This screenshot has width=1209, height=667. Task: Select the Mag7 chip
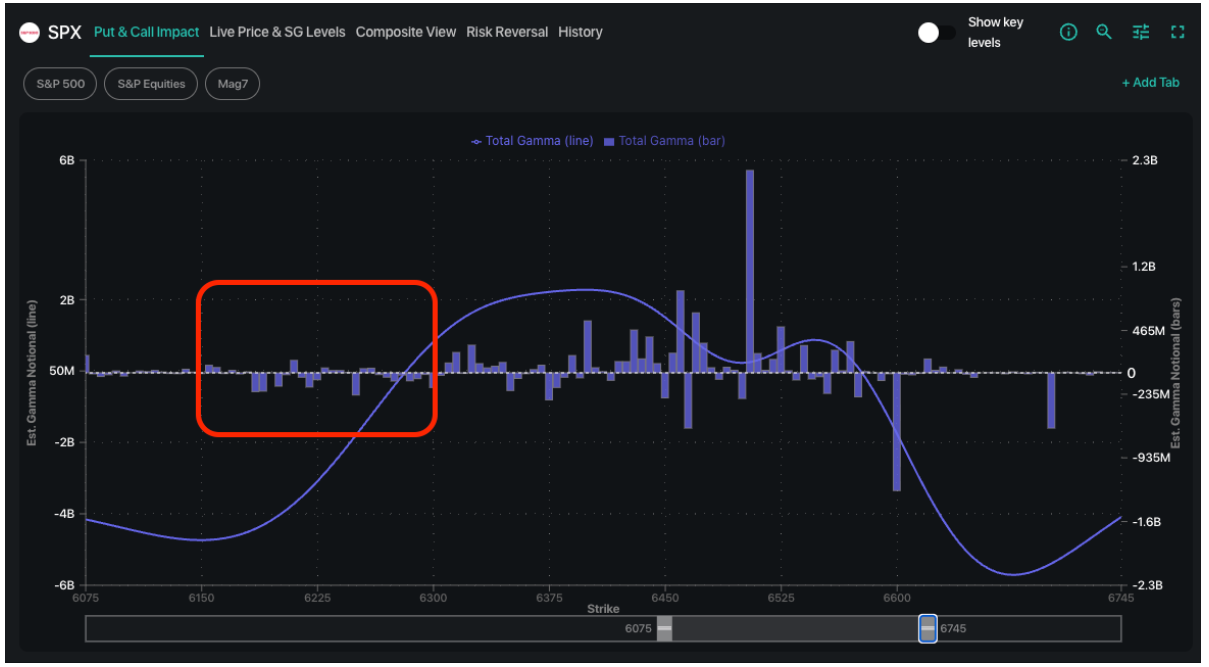point(232,84)
